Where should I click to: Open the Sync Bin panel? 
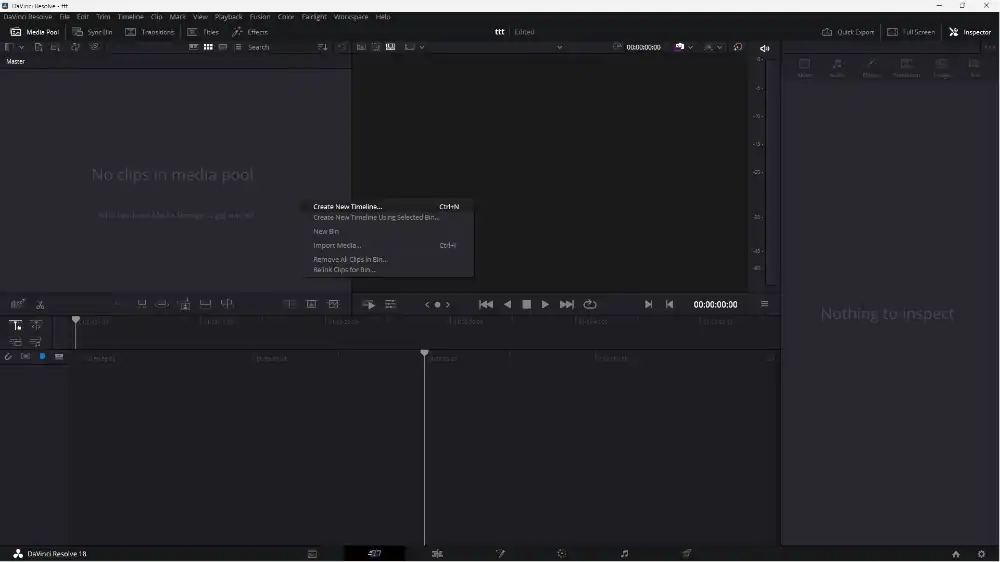coord(92,32)
